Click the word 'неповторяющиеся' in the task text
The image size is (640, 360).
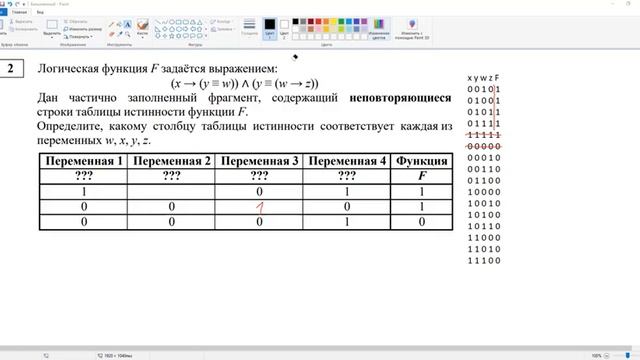400,98
